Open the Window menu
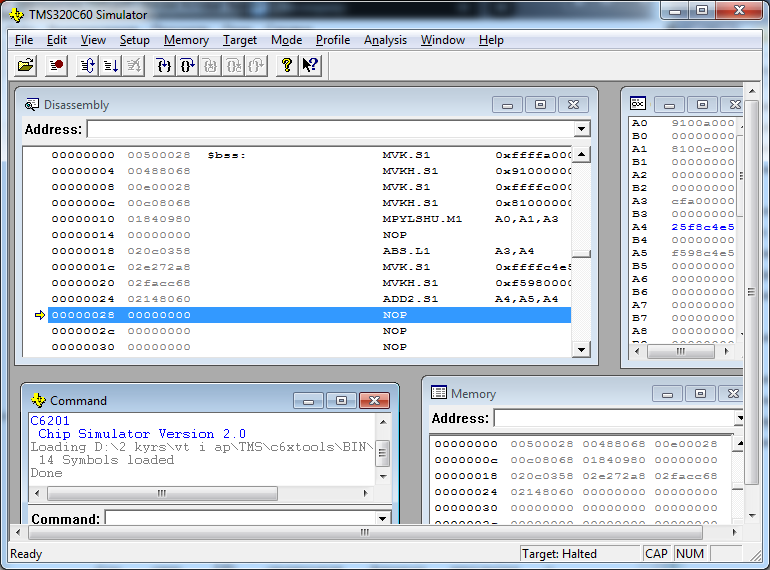This screenshot has width=770, height=570. tap(442, 40)
